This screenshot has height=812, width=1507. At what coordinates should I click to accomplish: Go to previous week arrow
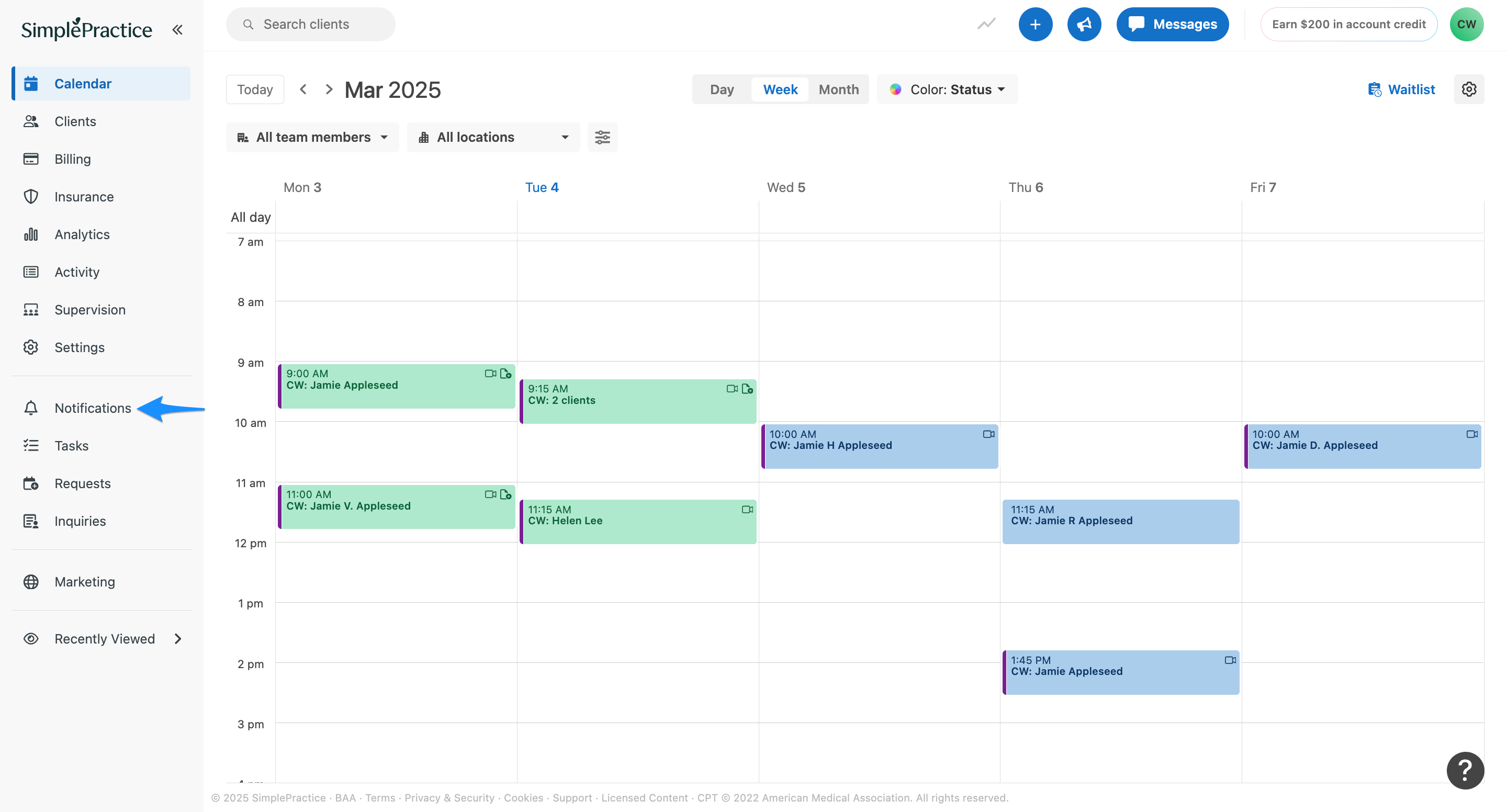303,89
